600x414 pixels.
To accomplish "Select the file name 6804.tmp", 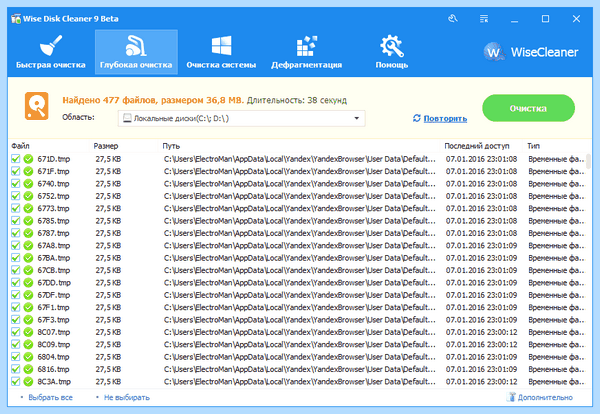I will [x=53, y=357].
